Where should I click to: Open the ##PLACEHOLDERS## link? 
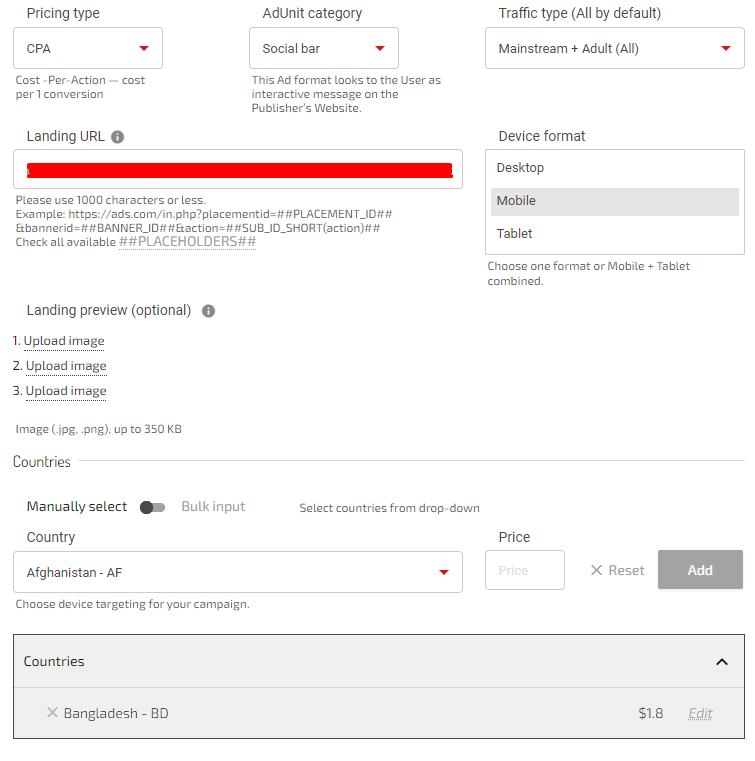click(187, 242)
